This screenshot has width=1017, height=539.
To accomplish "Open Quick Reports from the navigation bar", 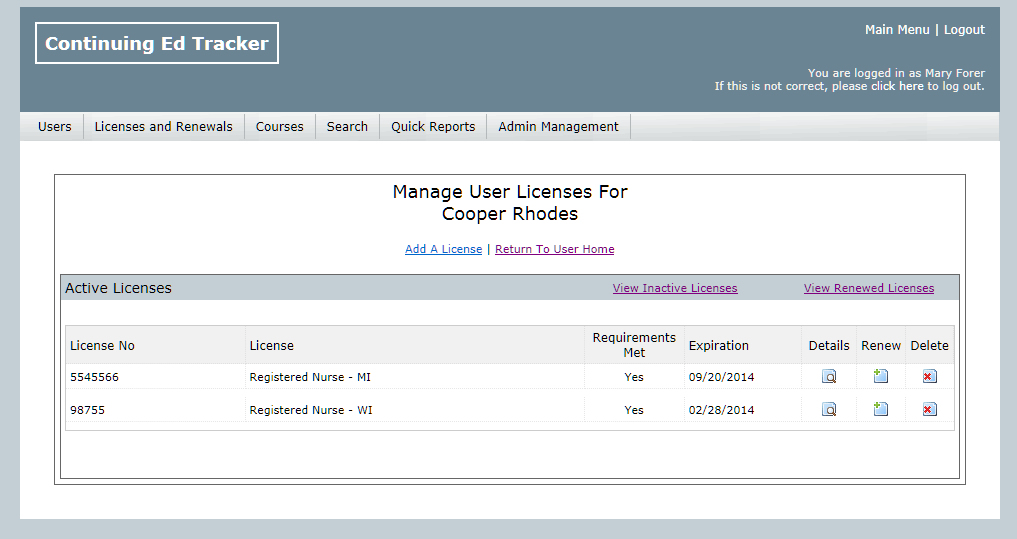I will click(x=433, y=127).
